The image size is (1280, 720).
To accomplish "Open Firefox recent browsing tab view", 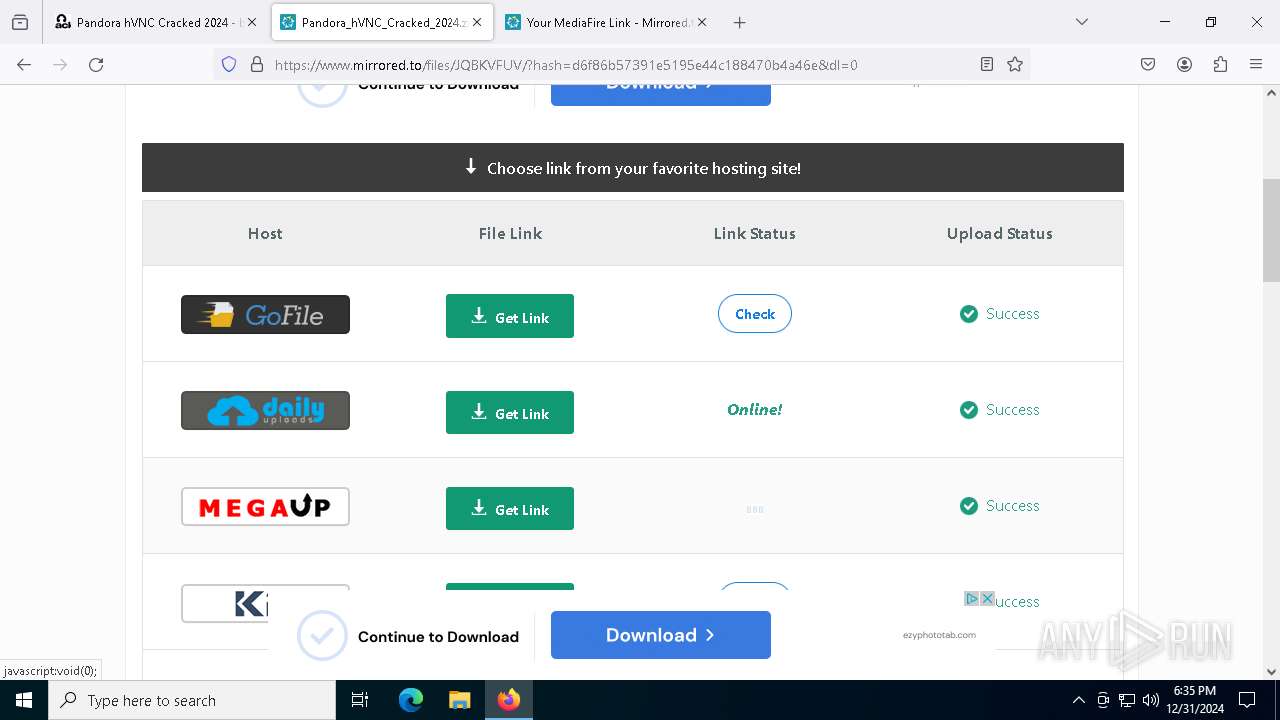I will pyautogui.click(x=20, y=22).
